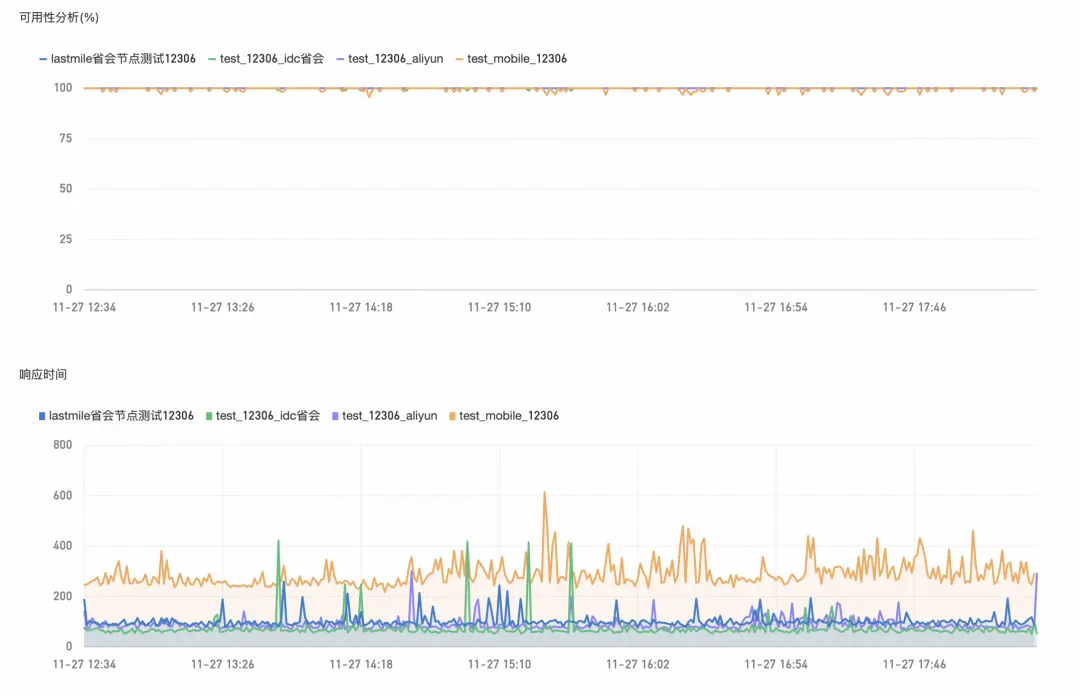
Task: Click the lastmile省会节点测试12306 label in the response-time legend
Action: [x=121, y=416]
